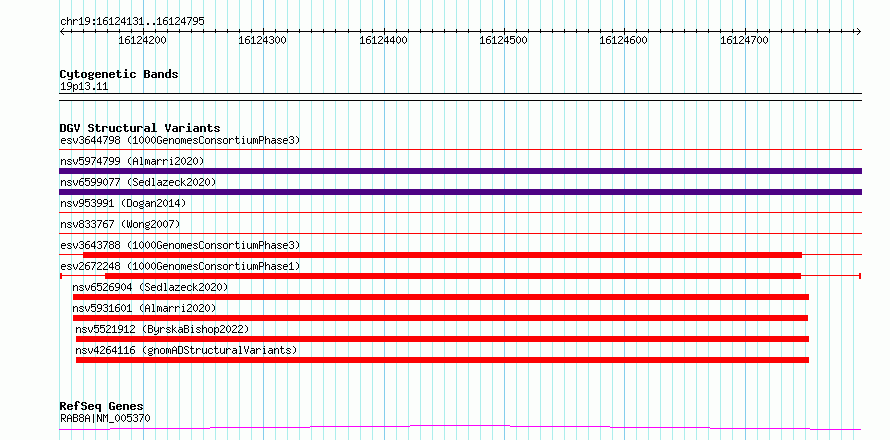Image resolution: width=890 pixels, height=440 pixels.
Task: Click the purple bar of nsv5974799
Action: tap(460, 171)
